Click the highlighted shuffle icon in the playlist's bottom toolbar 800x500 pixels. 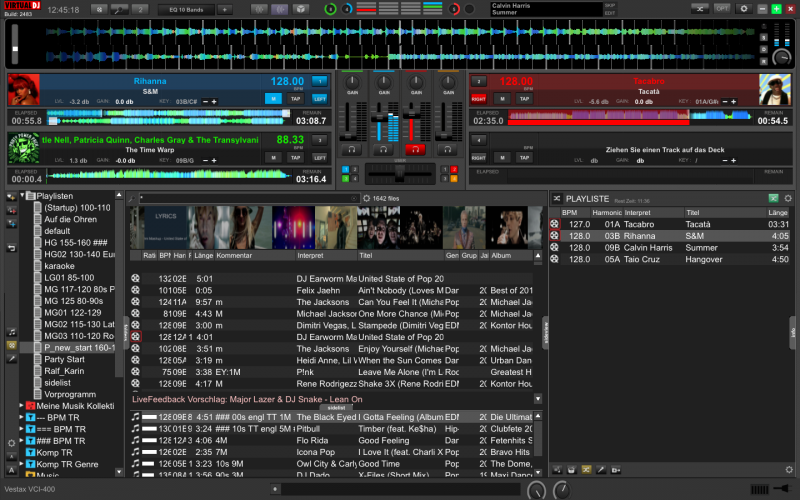pos(586,470)
